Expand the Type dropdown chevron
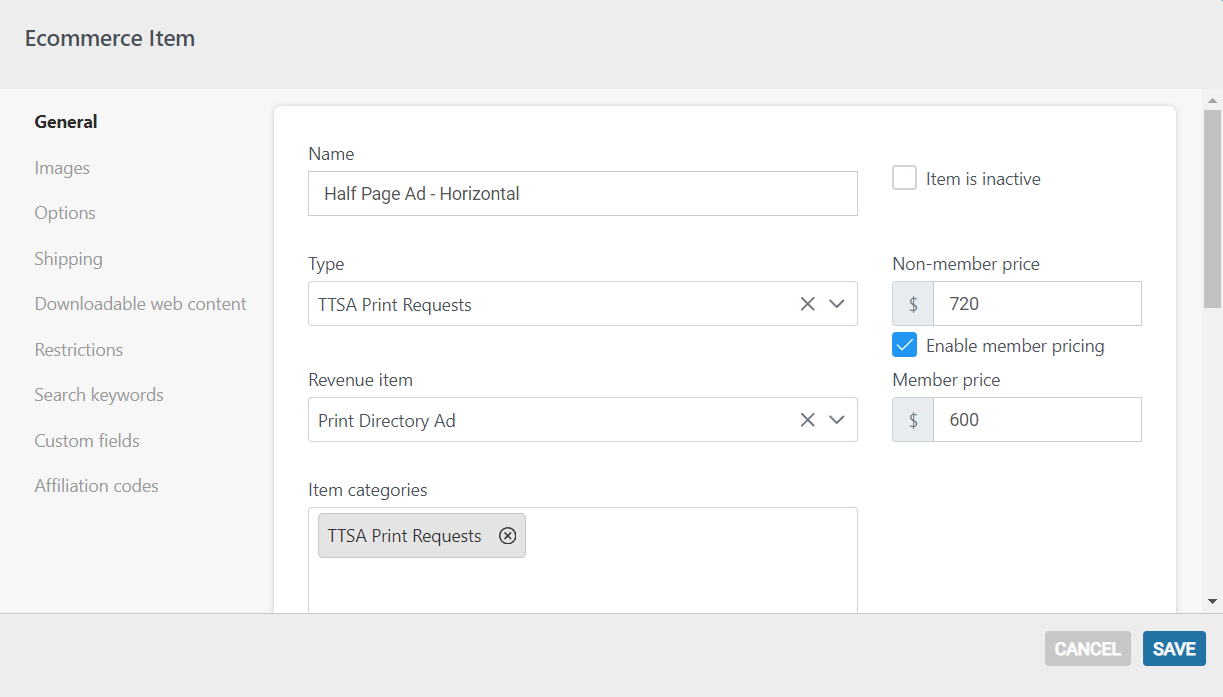Viewport: 1223px width, 697px height. pos(837,304)
